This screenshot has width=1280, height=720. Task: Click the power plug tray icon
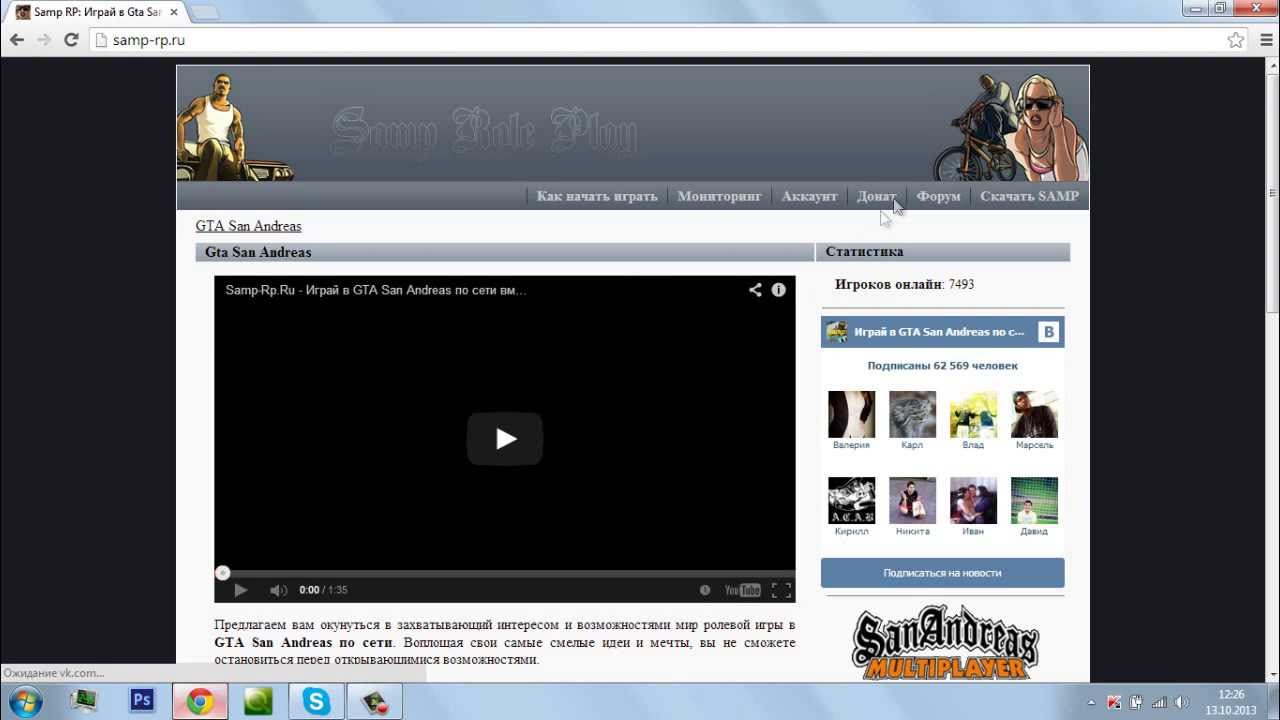(x=1137, y=702)
